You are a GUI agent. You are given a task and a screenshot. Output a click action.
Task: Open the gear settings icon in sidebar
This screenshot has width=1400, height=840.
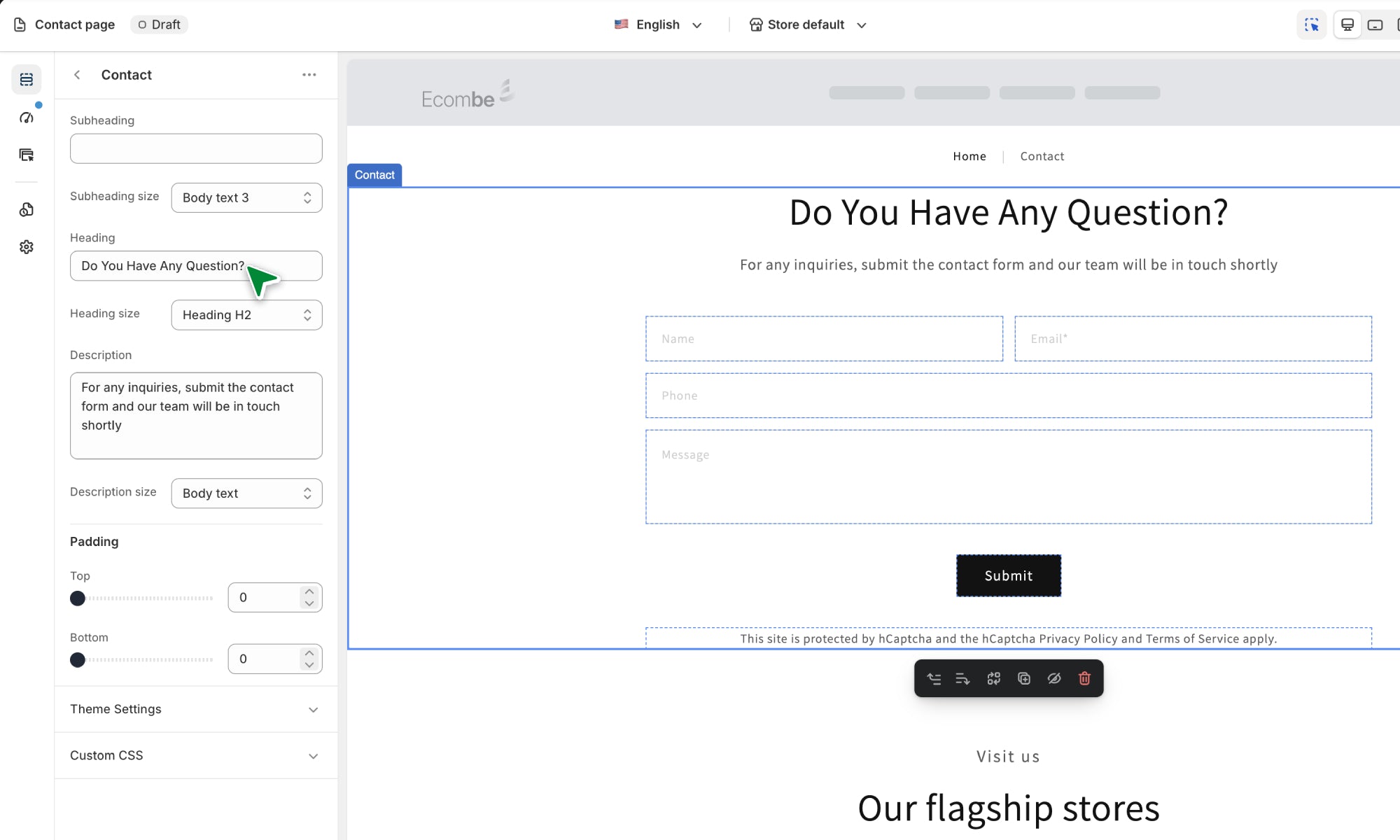pos(27,247)
